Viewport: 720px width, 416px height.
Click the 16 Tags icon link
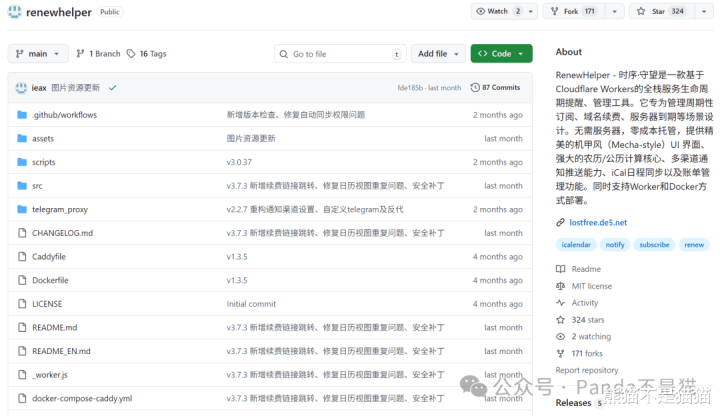click(x=147, y=54)
